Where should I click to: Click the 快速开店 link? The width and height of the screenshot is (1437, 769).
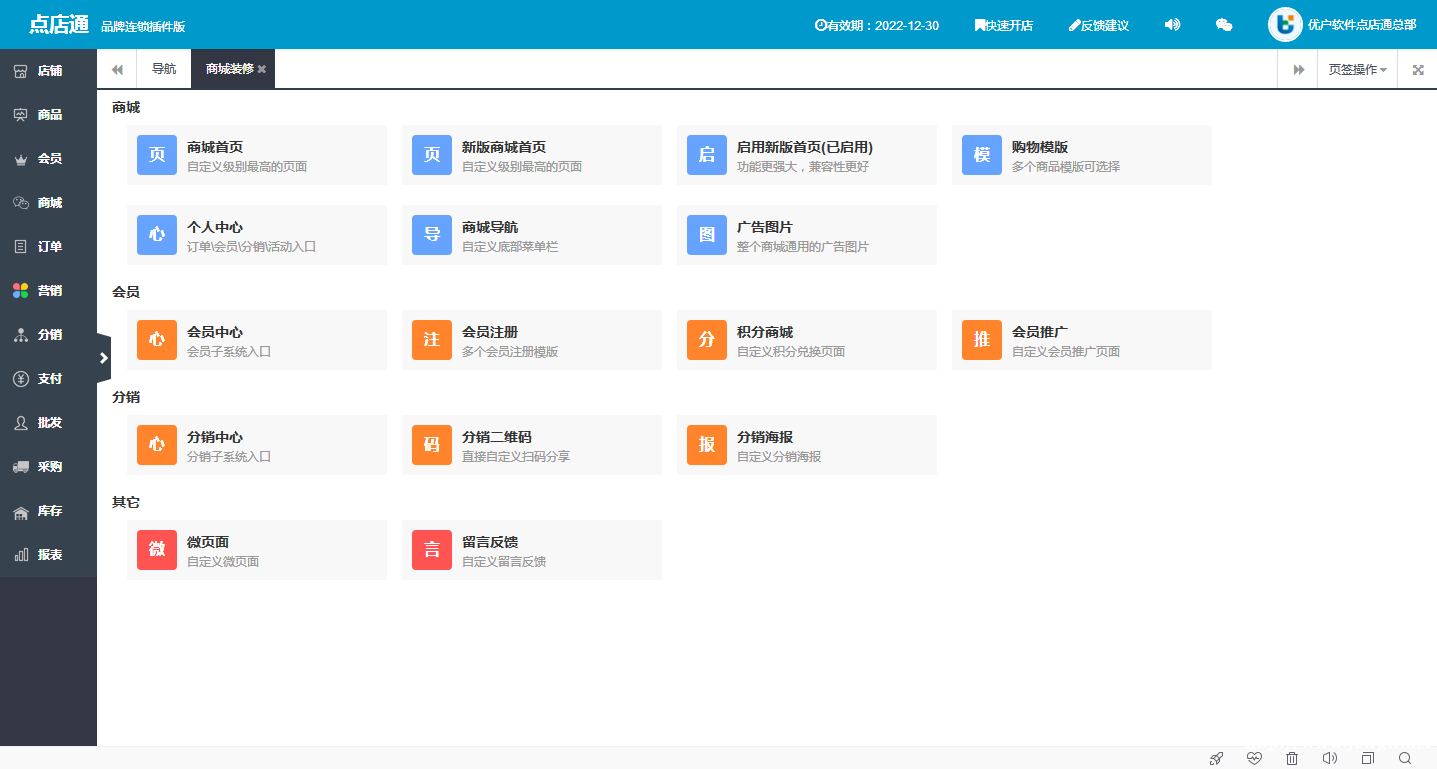coord(1003,25)
